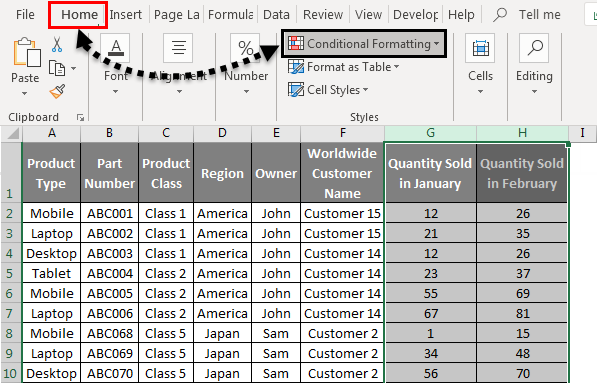Expand the Format as Table dropdown arrow

[x=397, y=67]
